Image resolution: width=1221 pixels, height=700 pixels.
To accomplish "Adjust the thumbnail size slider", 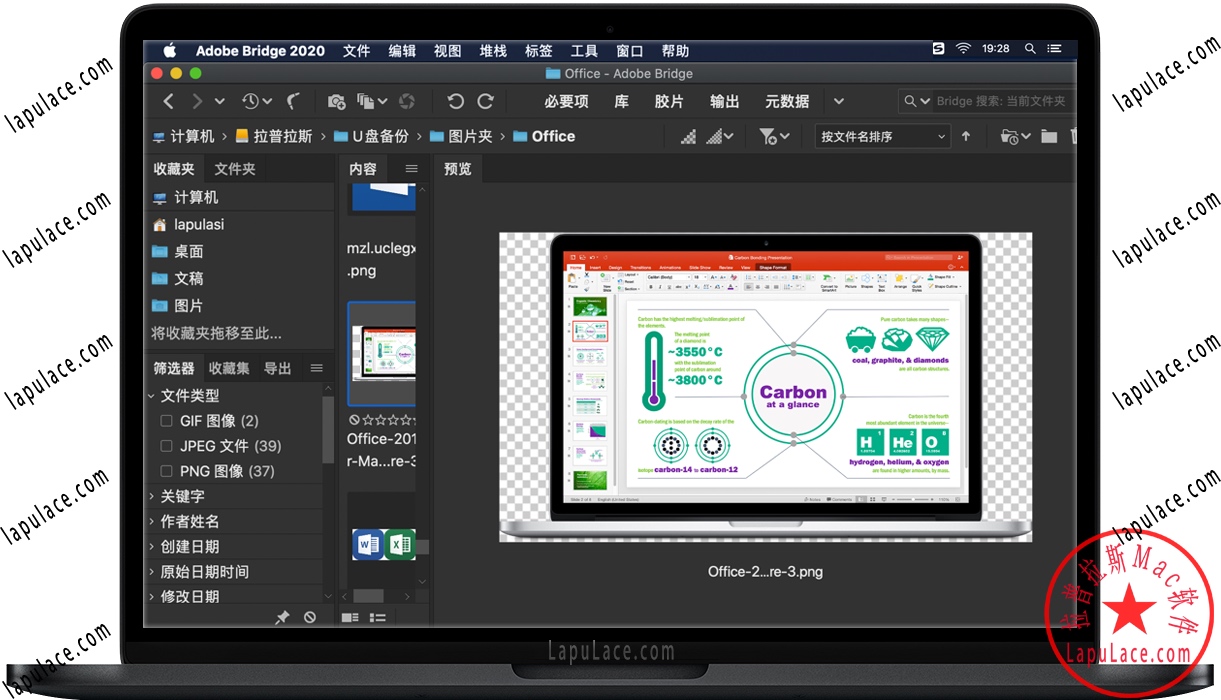I will click(x=700, y=136).
